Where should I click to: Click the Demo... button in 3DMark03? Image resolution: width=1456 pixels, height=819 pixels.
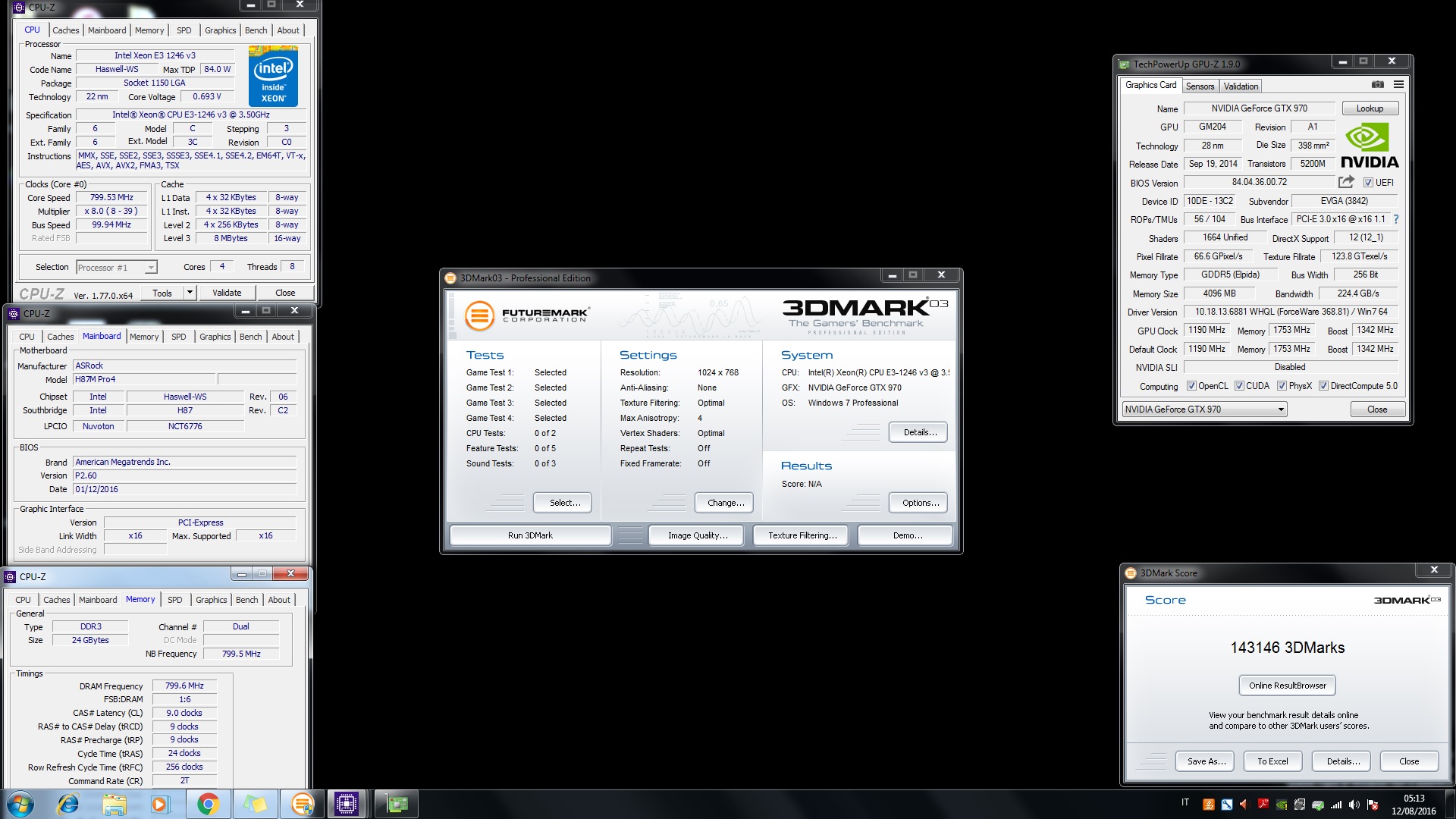click(905, 535)
